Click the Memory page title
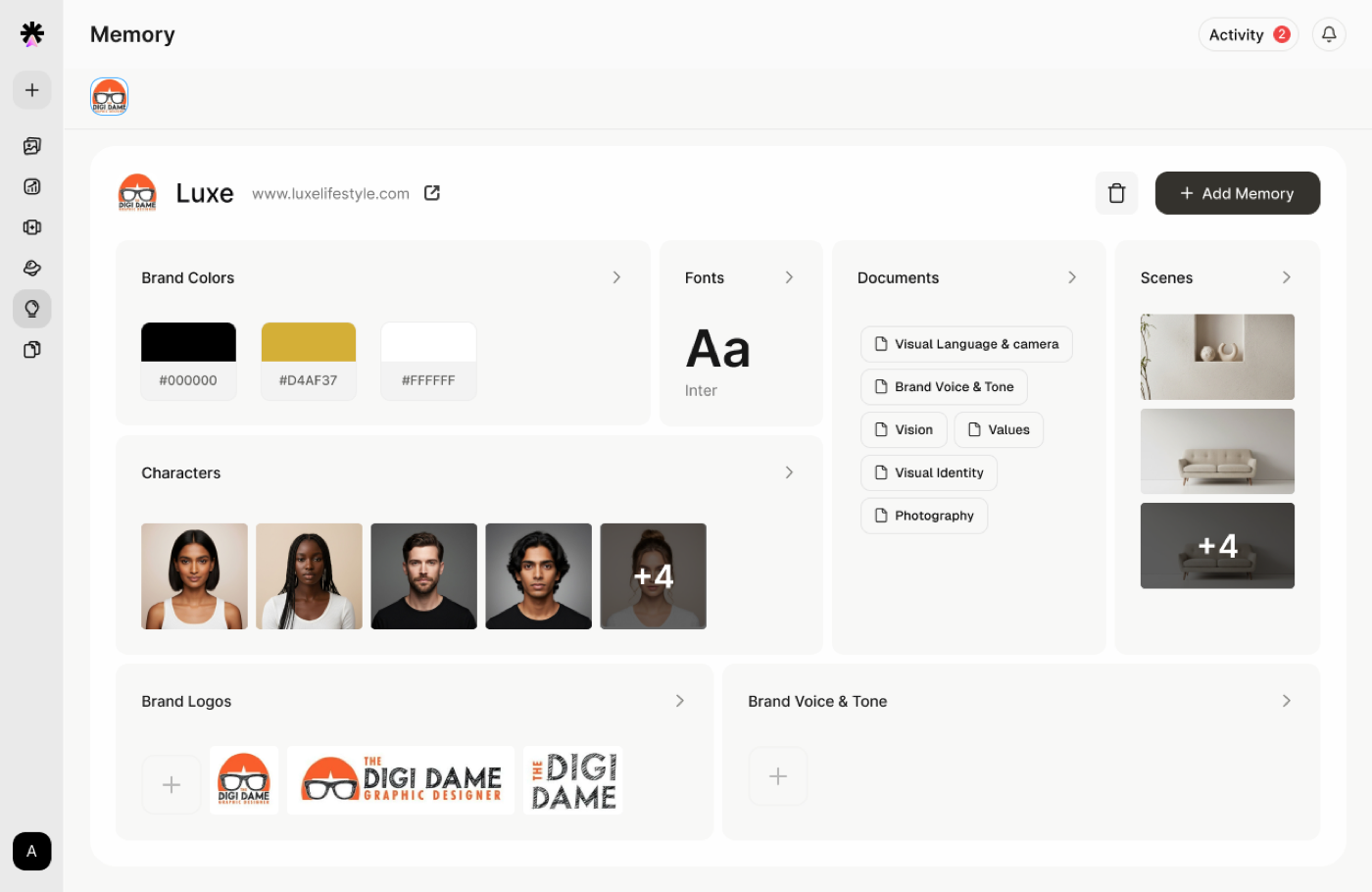The image size is (1372, 892). coord(132,34)
